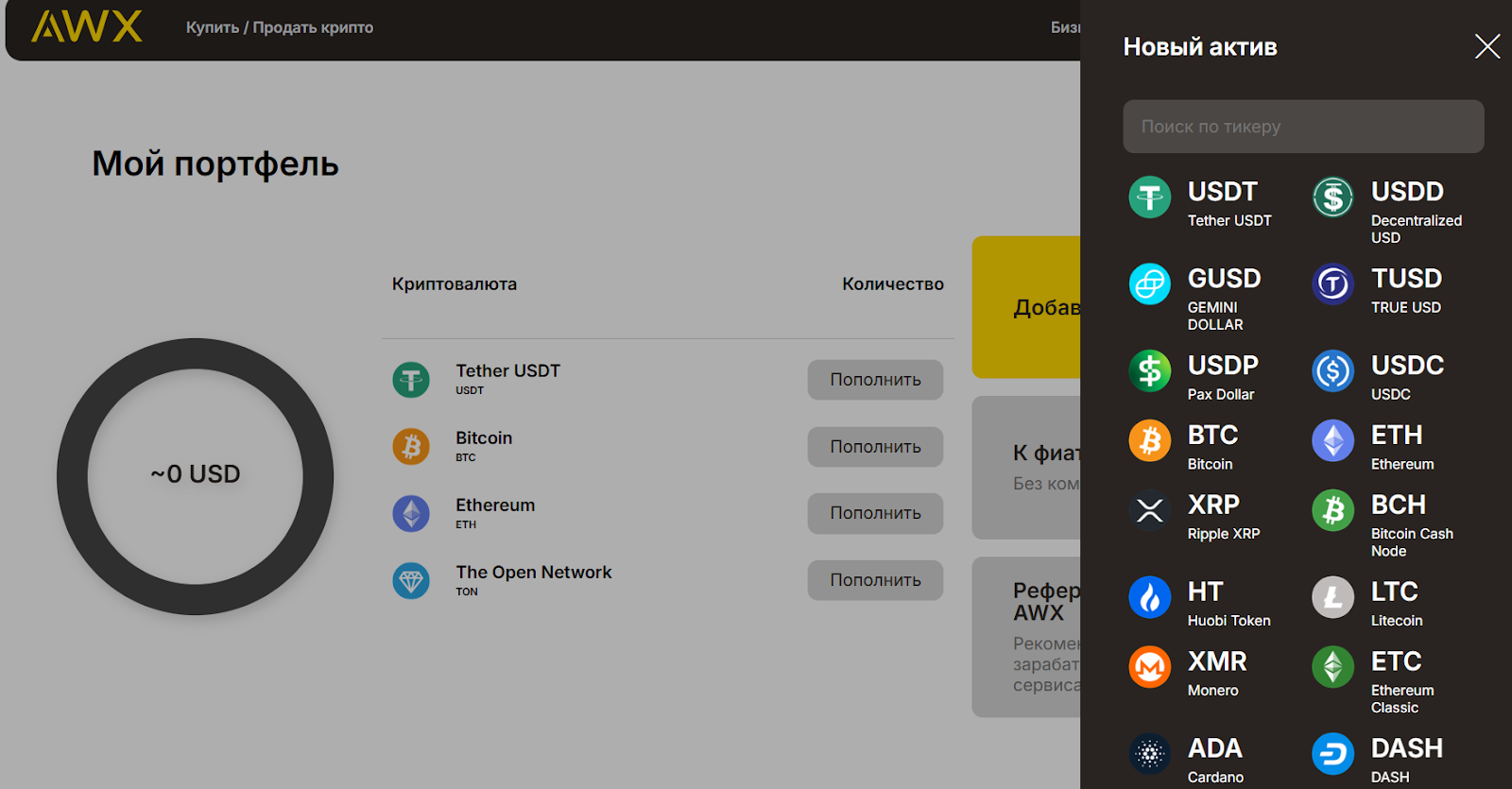This screenshot has height=789, width=1512.
Task: Click Пополнить for The Open Network
Action: (875, 580)
